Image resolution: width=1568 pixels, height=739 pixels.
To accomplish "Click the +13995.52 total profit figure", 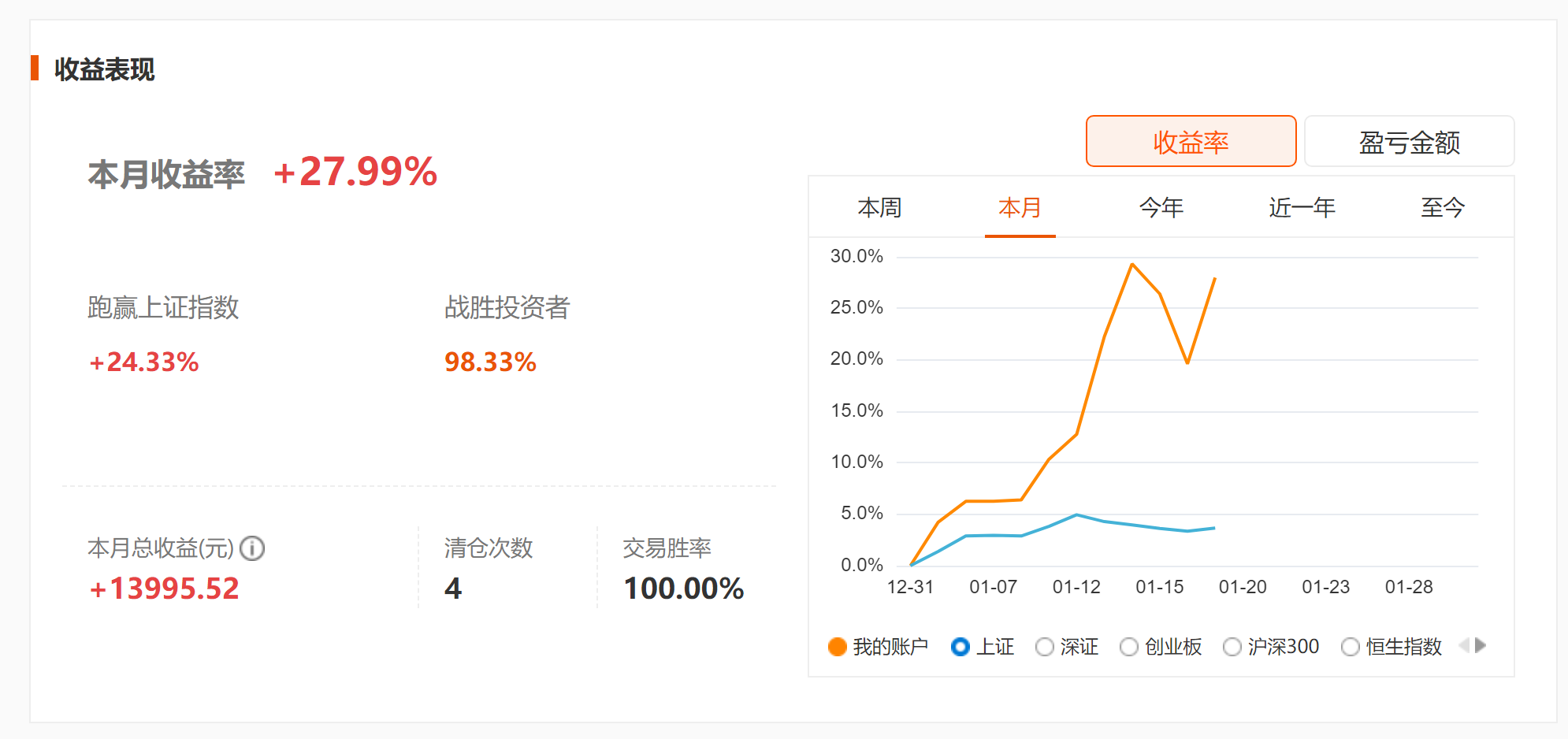I will coord(164,589).
